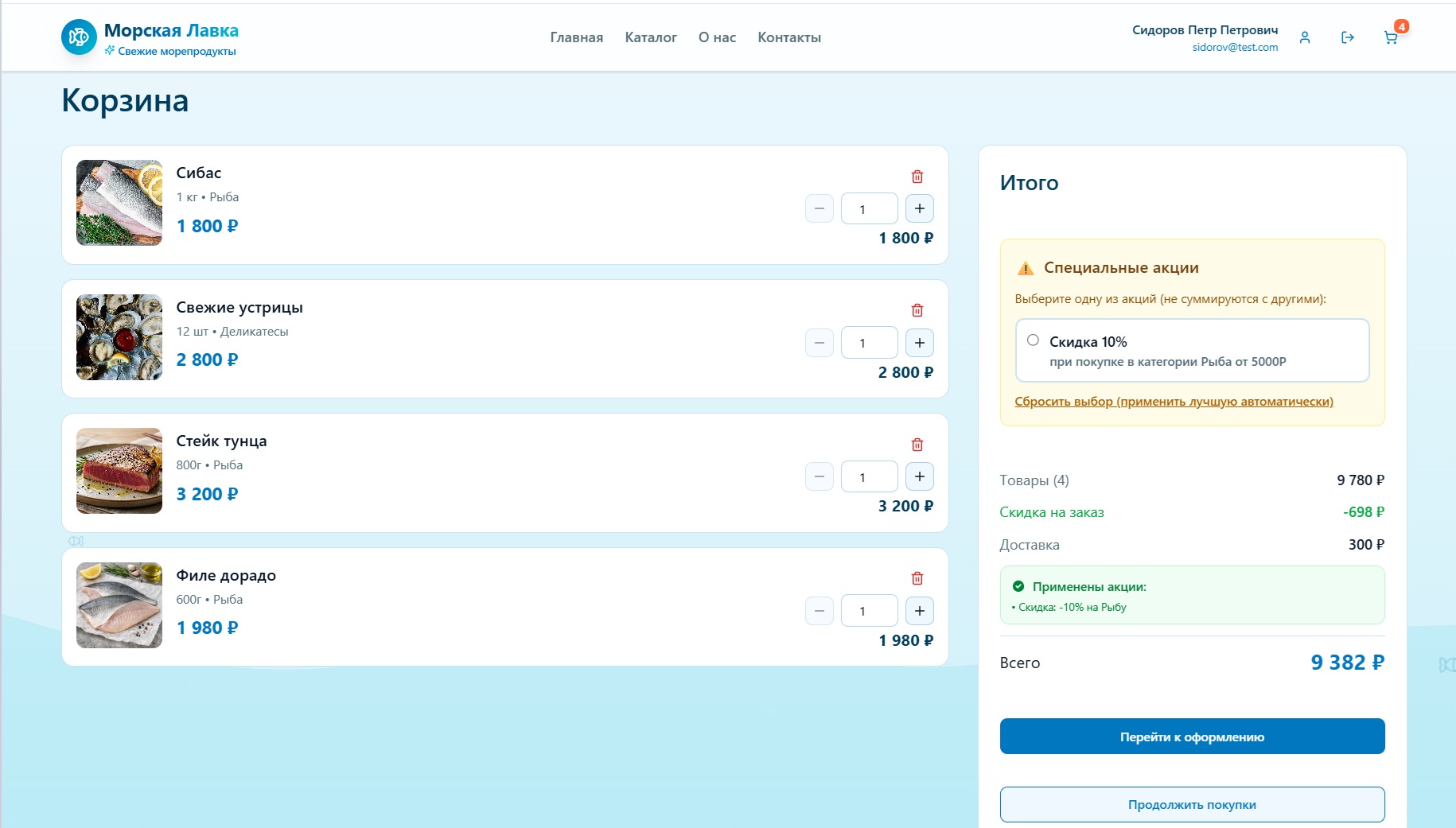Focus the Свежие устрицы quantity field
Screen dimensions: 1456x828
point(870,343)
